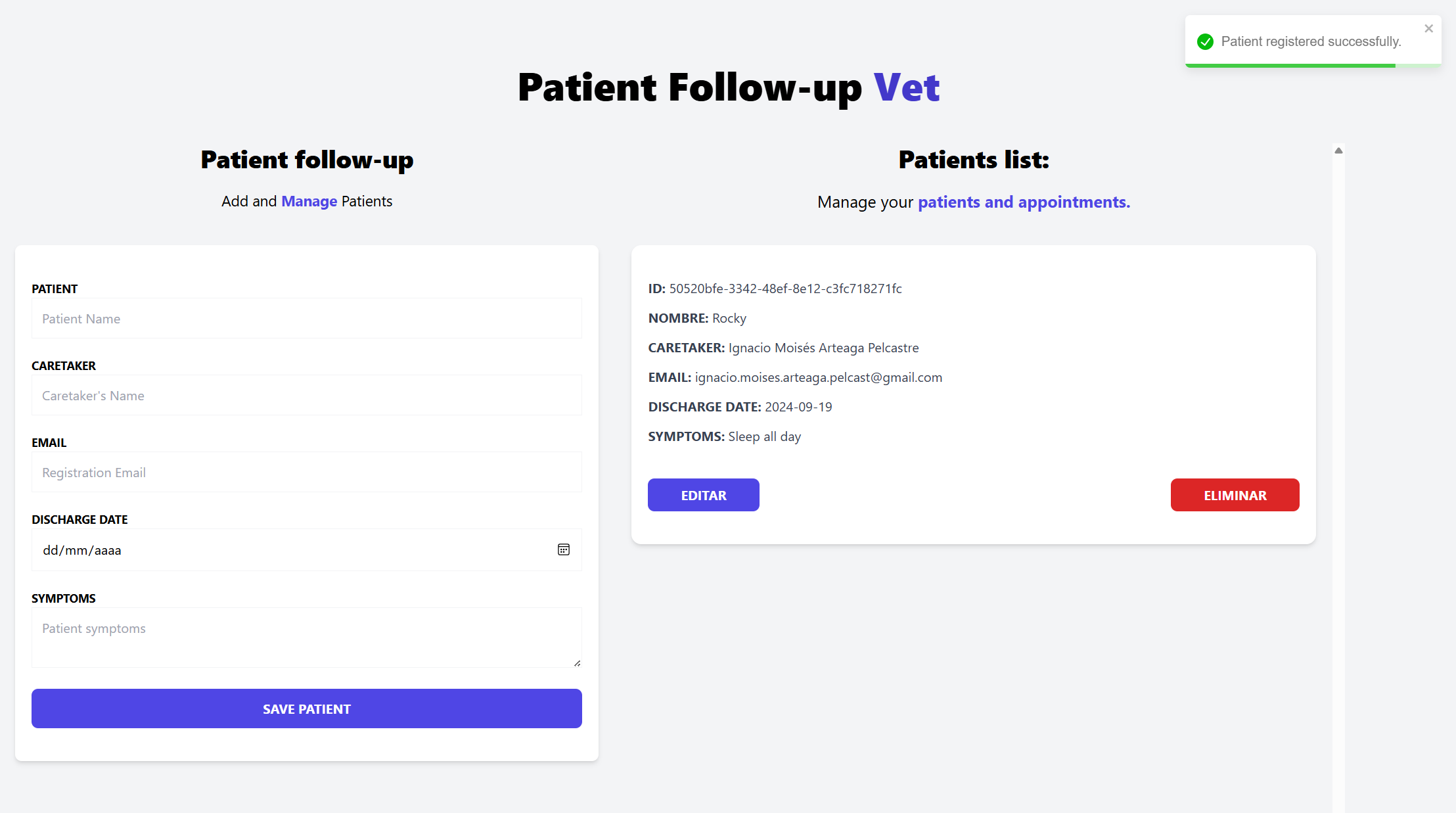Edit Rocky's record with EDITAR
Viewport: 1456px width, 813px height.
(704, 495)
